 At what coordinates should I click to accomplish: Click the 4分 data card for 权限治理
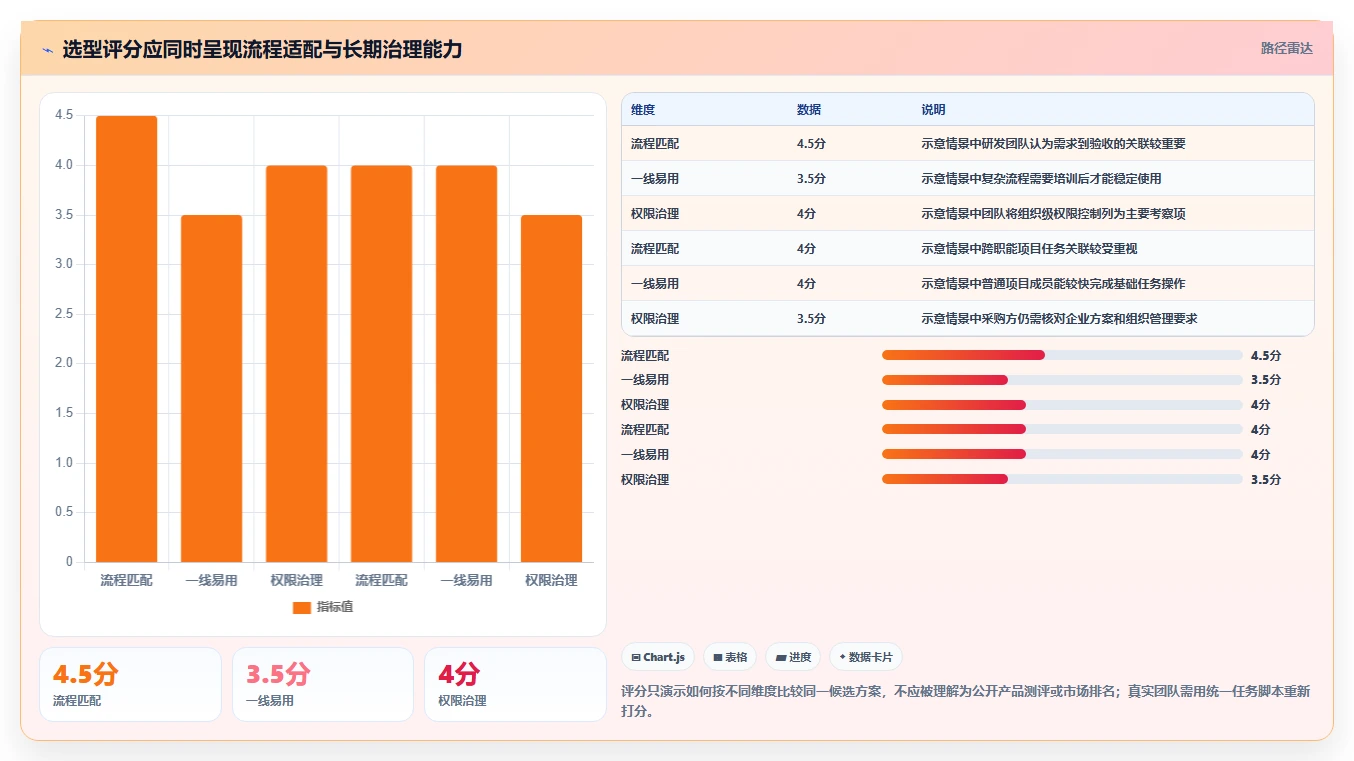pos(515,684)
